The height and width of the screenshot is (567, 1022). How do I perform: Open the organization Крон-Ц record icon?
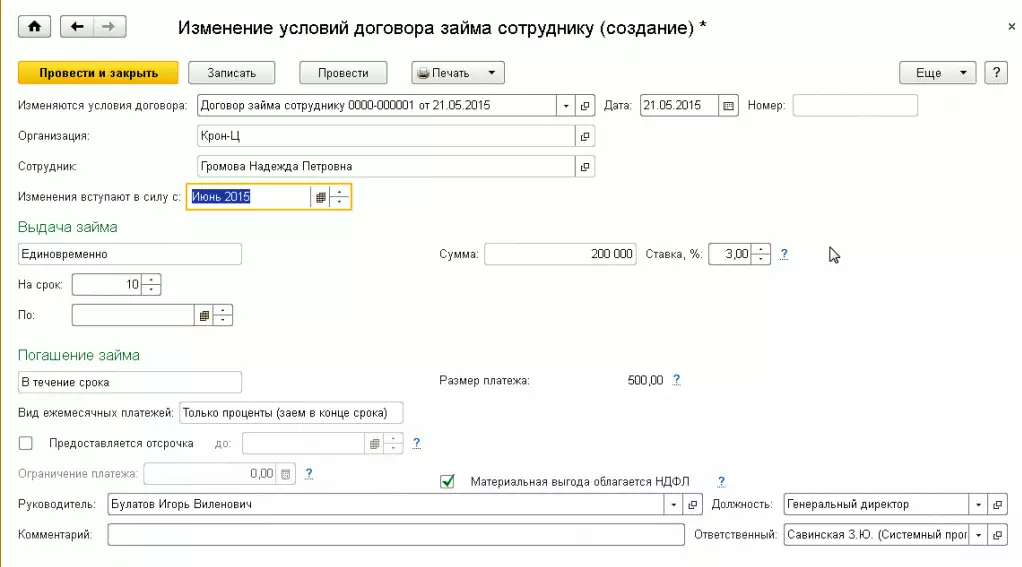[x=585, y=136]
